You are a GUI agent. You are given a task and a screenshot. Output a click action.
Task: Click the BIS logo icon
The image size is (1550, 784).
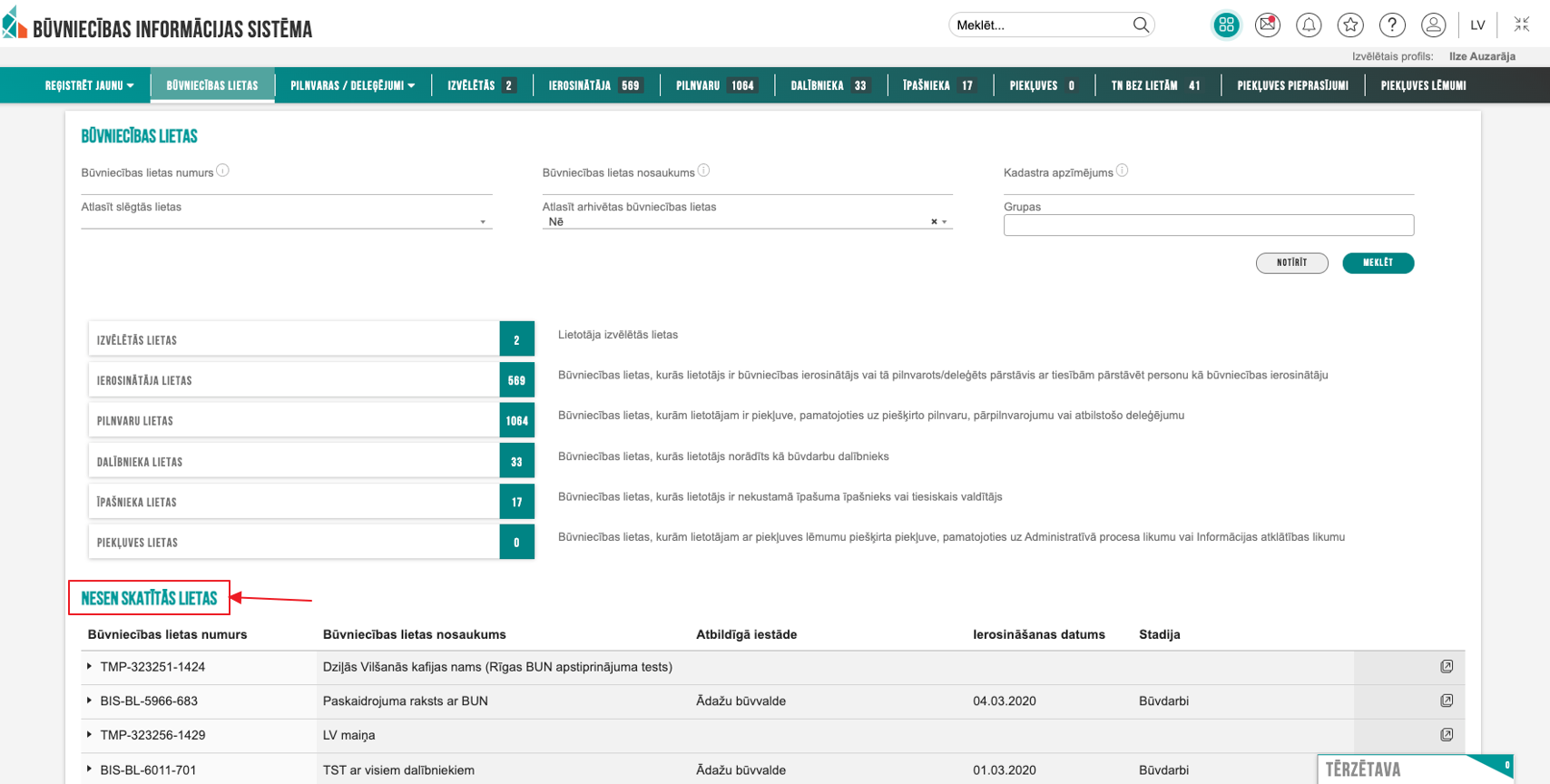click(15, 22)
